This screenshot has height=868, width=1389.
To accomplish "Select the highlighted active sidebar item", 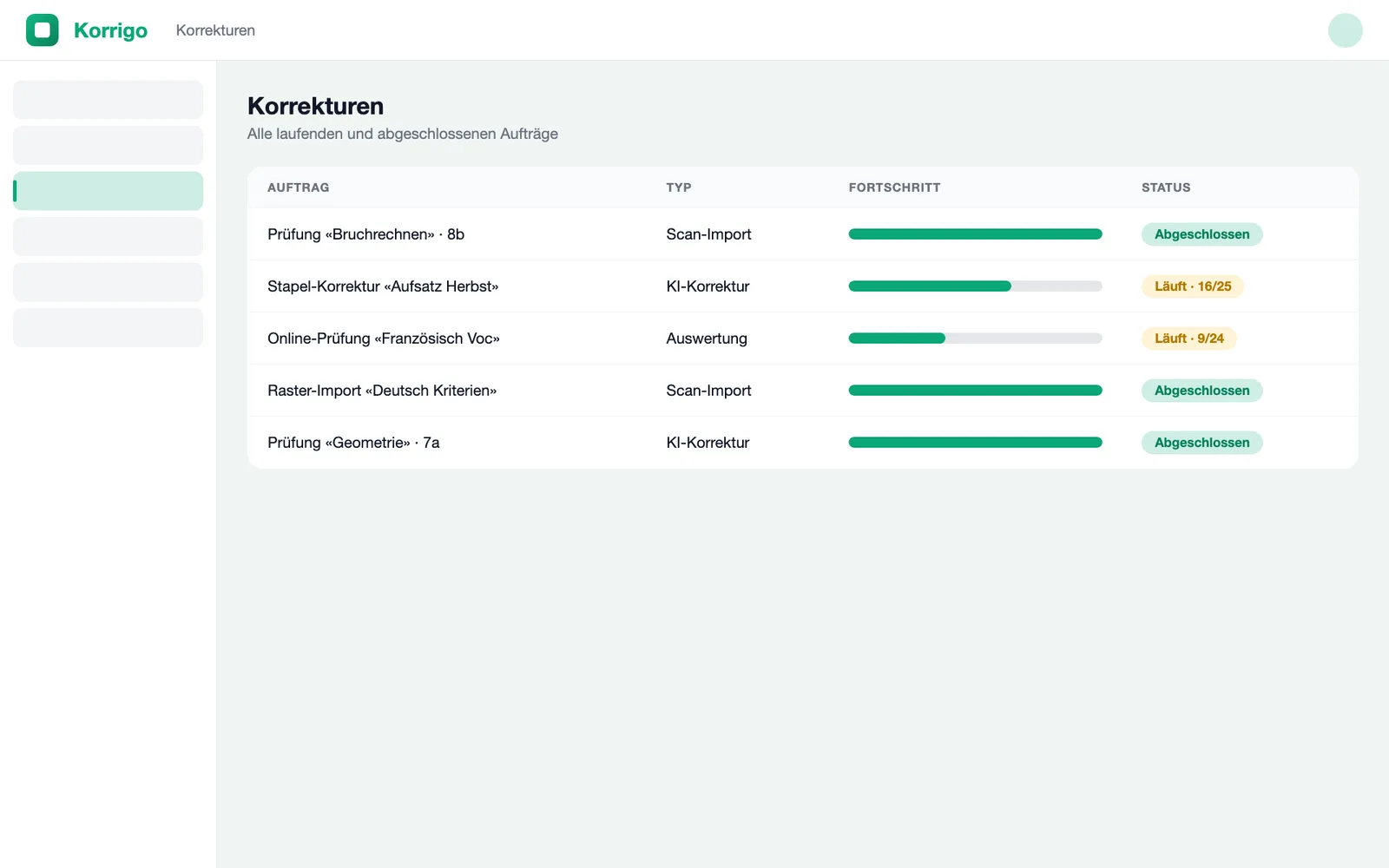I will (108, 191).
